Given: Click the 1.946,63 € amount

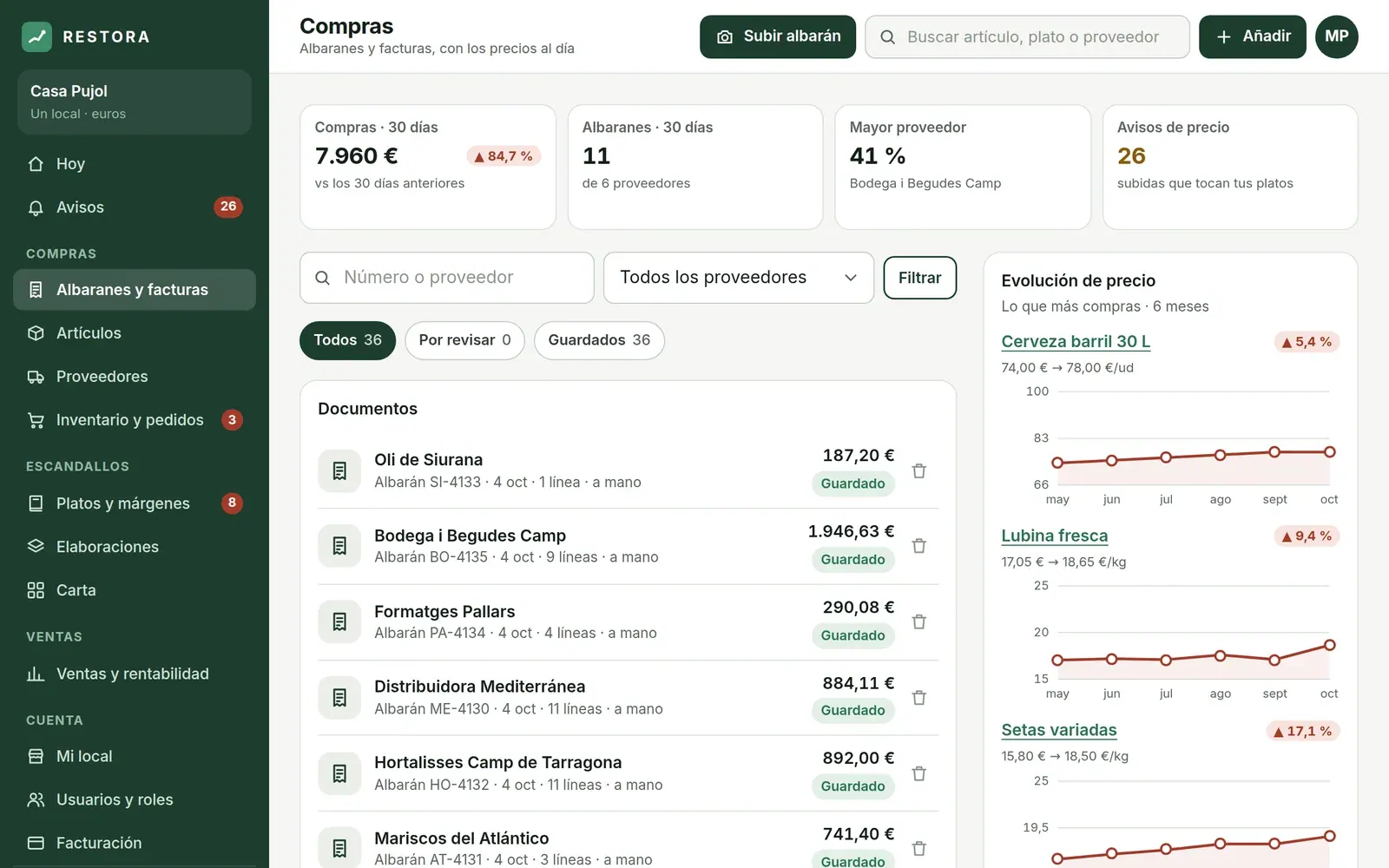Looking at the screenshot, I should pos(851,531).
